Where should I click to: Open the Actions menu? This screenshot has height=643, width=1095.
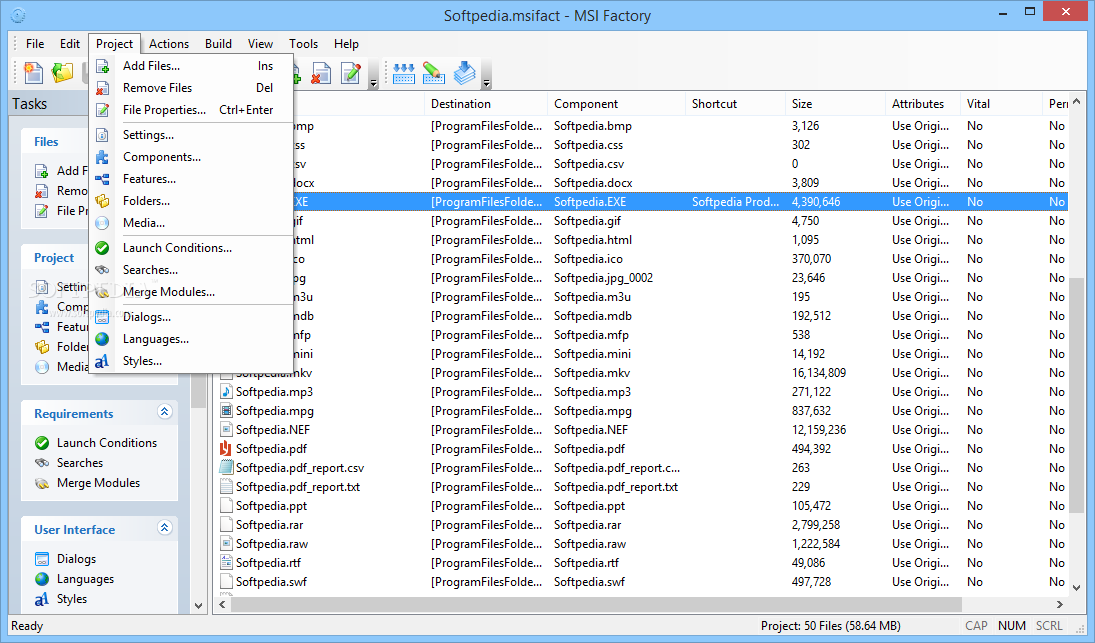point(169,43)
